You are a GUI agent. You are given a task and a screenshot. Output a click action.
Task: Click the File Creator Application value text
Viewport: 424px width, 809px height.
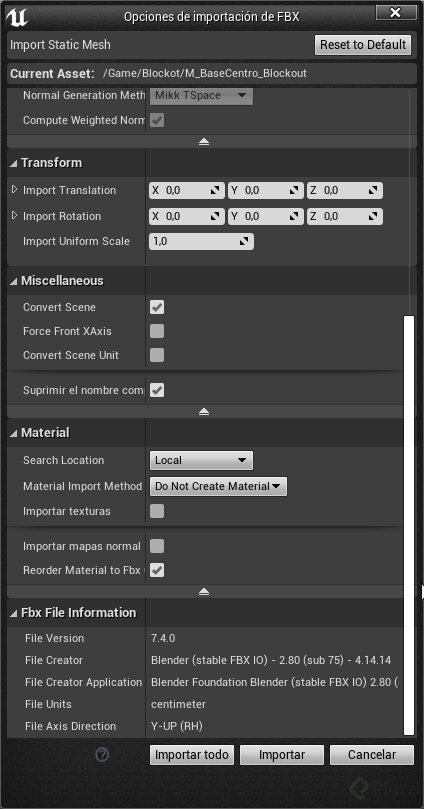pyautogui.click(x=274, y=682)
